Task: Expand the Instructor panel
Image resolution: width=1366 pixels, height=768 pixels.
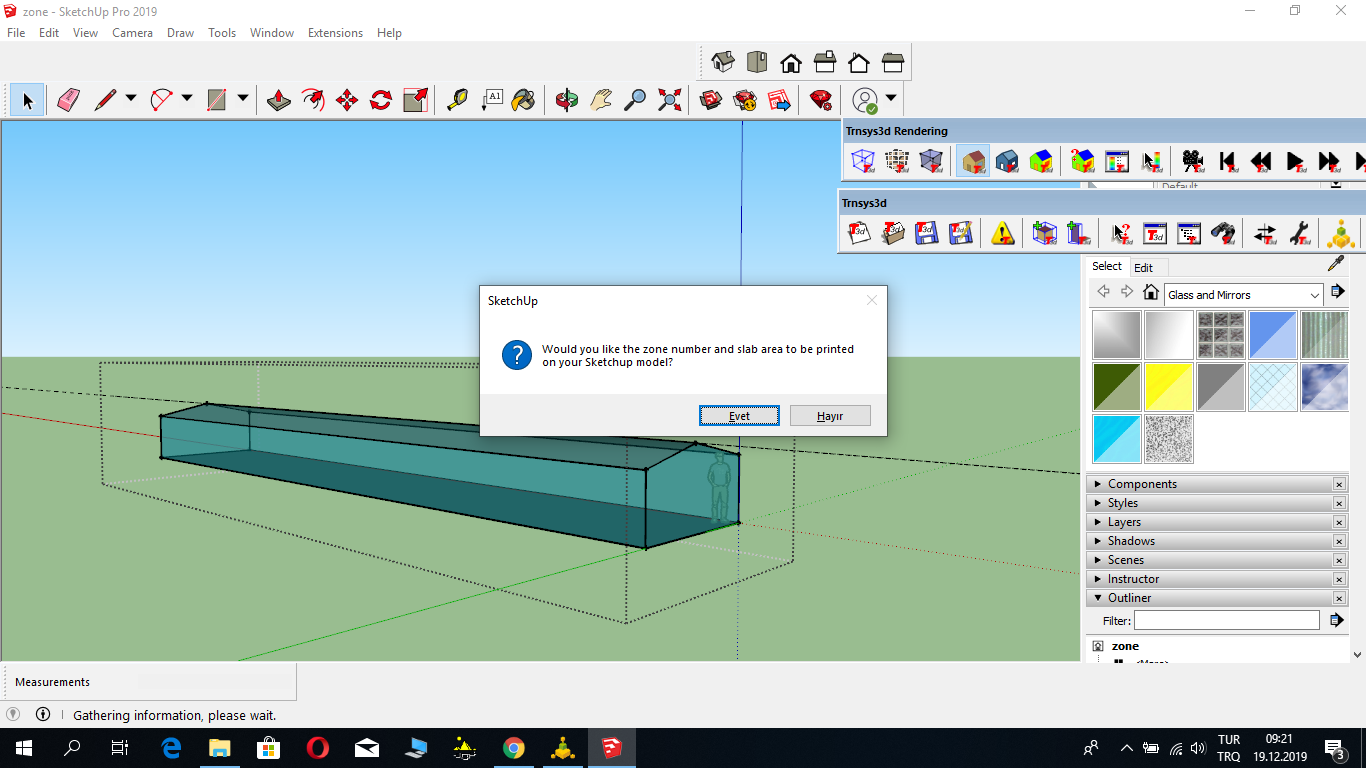Action: click(x=1216, y=579)
